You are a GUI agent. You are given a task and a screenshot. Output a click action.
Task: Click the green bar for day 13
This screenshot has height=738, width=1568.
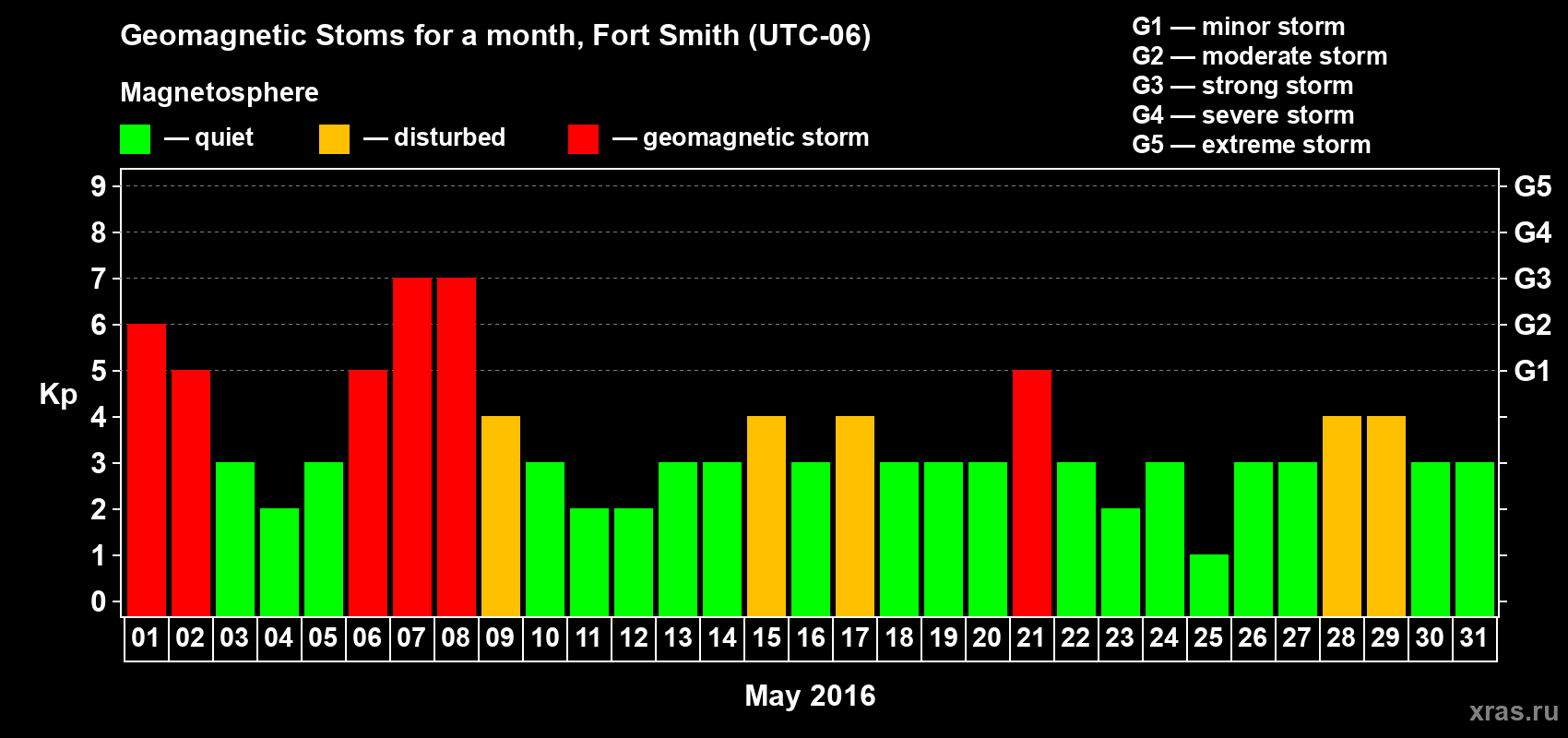point(678,540)
